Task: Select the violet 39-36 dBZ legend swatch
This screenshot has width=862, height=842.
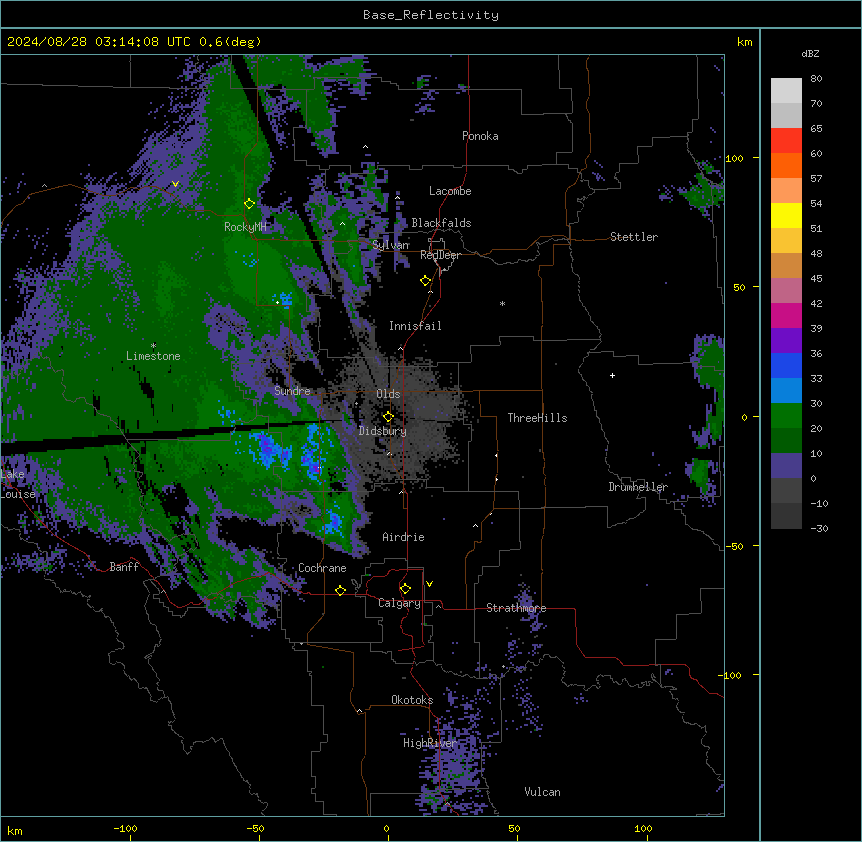Action: 786,341
